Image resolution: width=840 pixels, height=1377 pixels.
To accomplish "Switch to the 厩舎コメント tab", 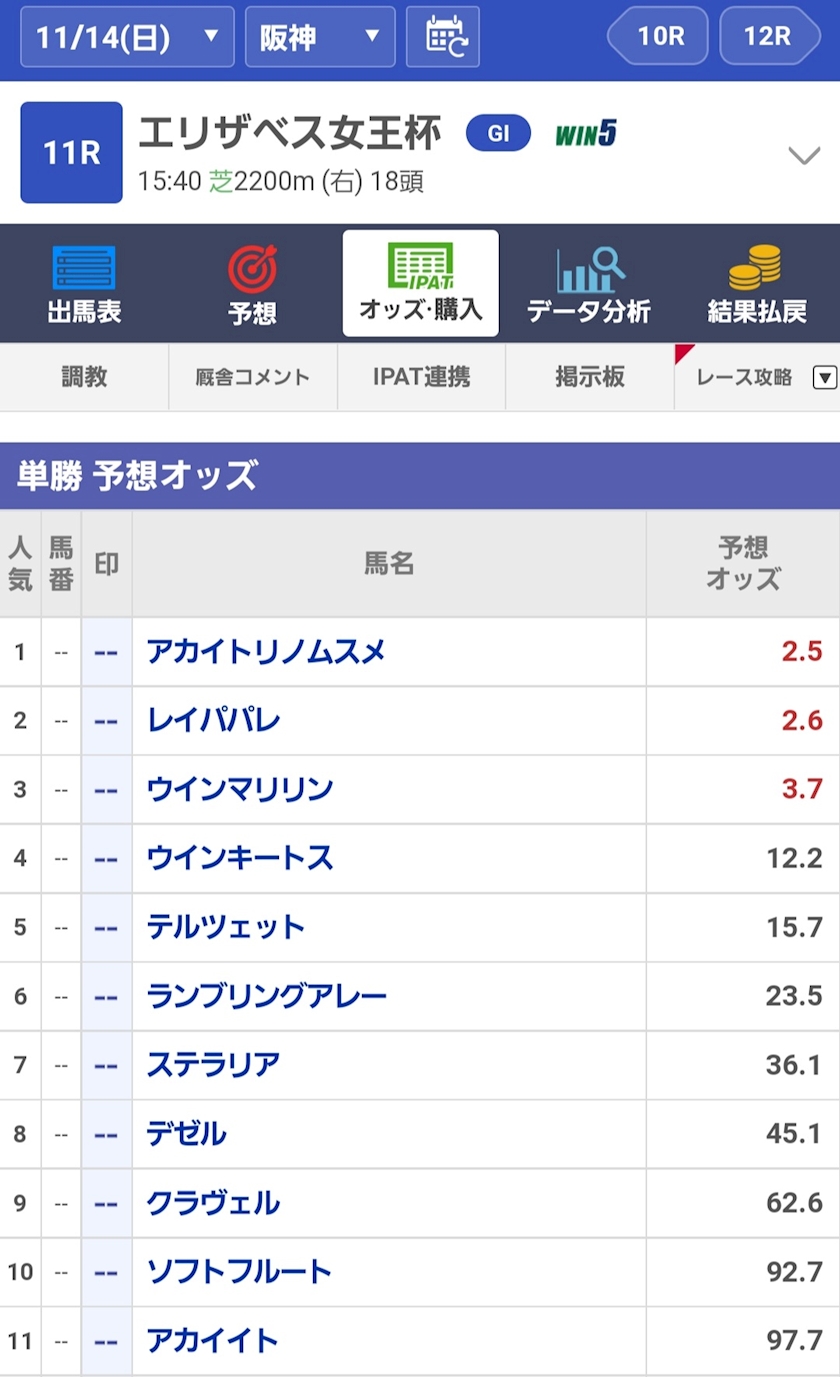I will coord(253,377).
